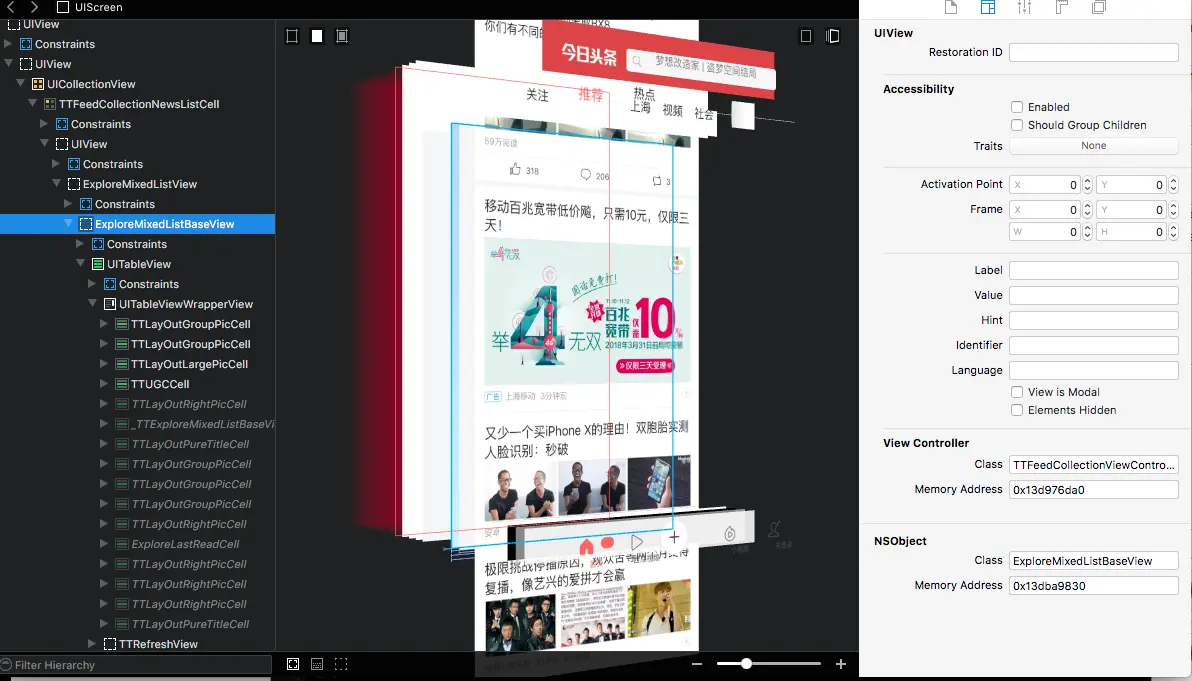Image resolution: width=1192 pixels, height=681 pixels.
Task: Select the UITableView row
Action: coord(138,264)
